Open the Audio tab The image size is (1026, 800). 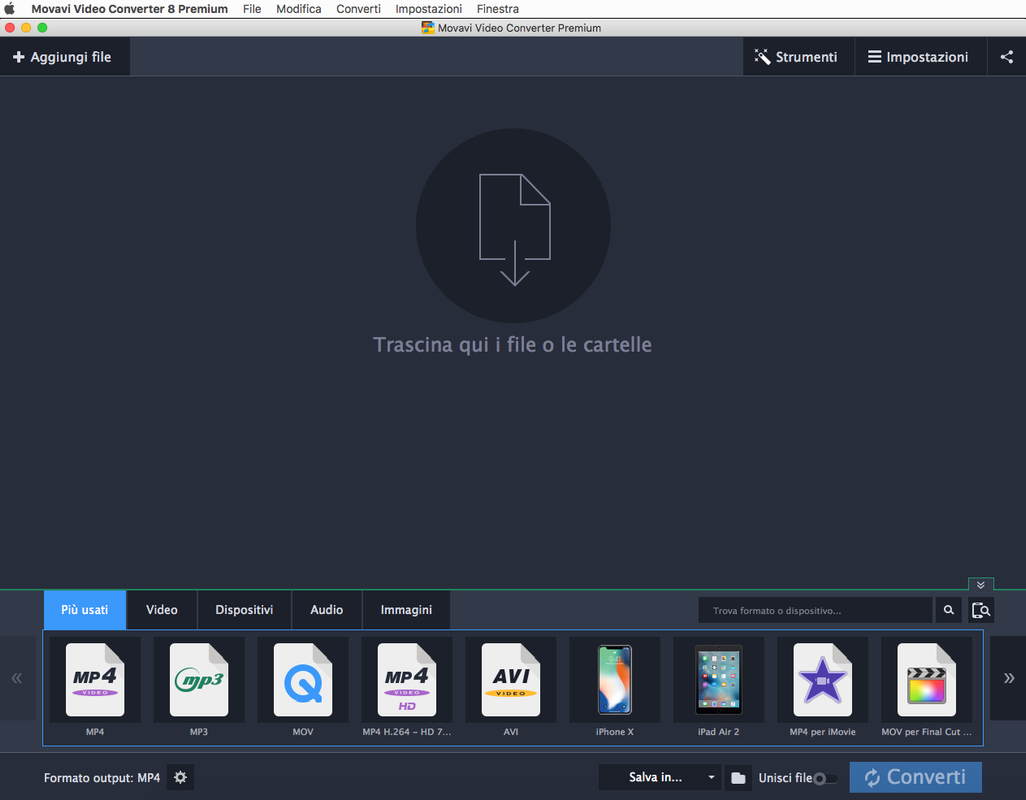[x=327, y=610]
